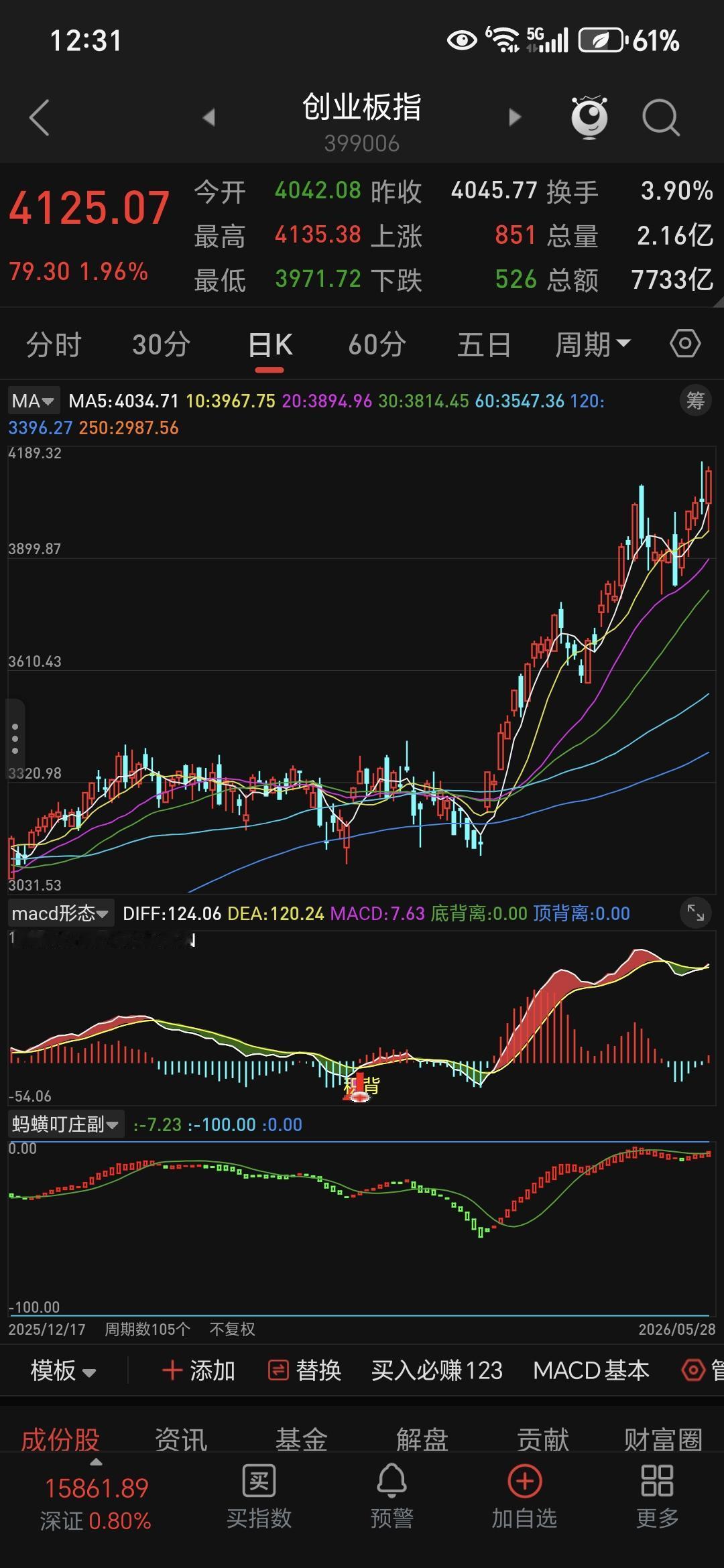The image size is (724, 1568).
Task: Switch to 30分 chart tab
Action: click(161, 344)
